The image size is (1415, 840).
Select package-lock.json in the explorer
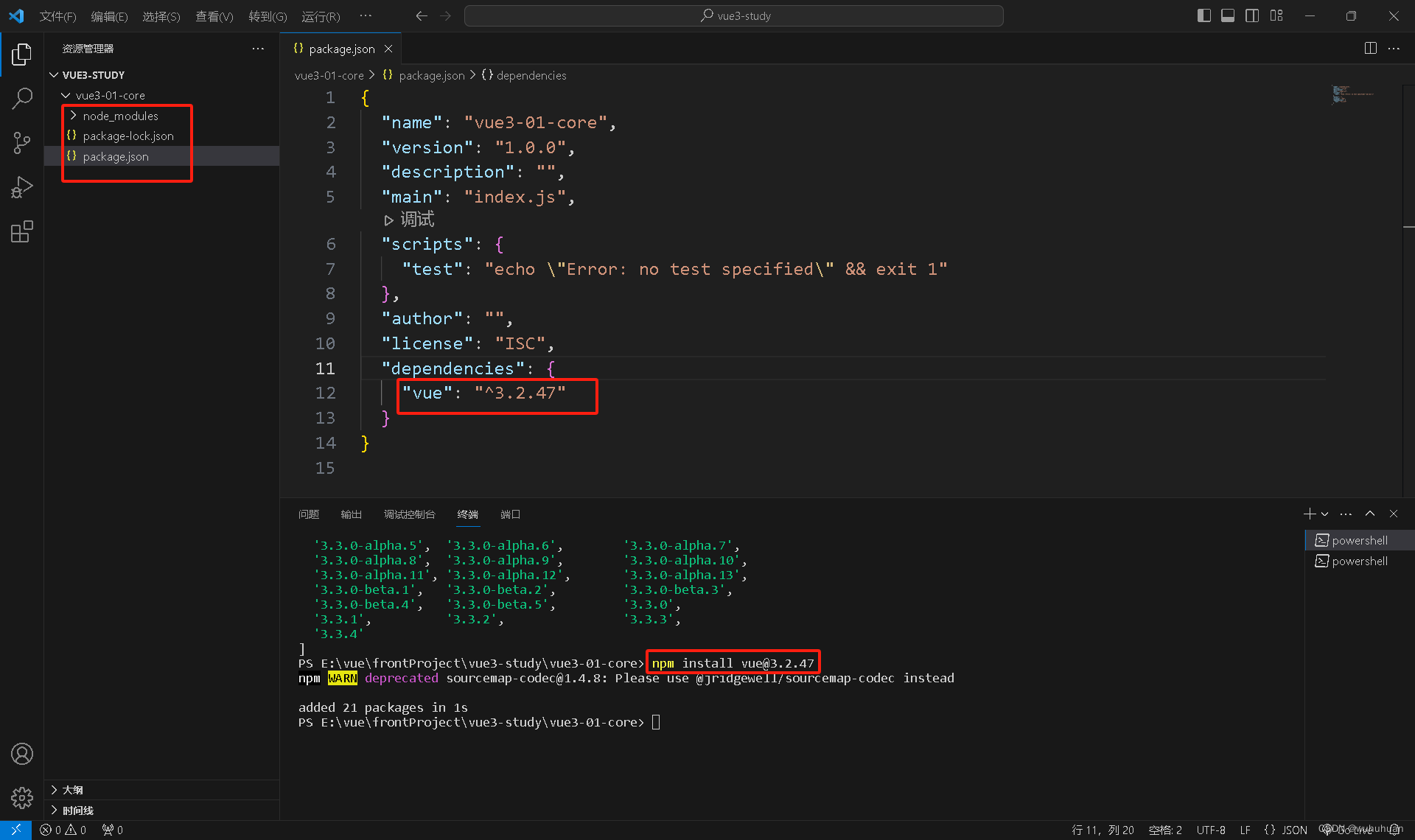pyautogui.click(x=128, y=136)
